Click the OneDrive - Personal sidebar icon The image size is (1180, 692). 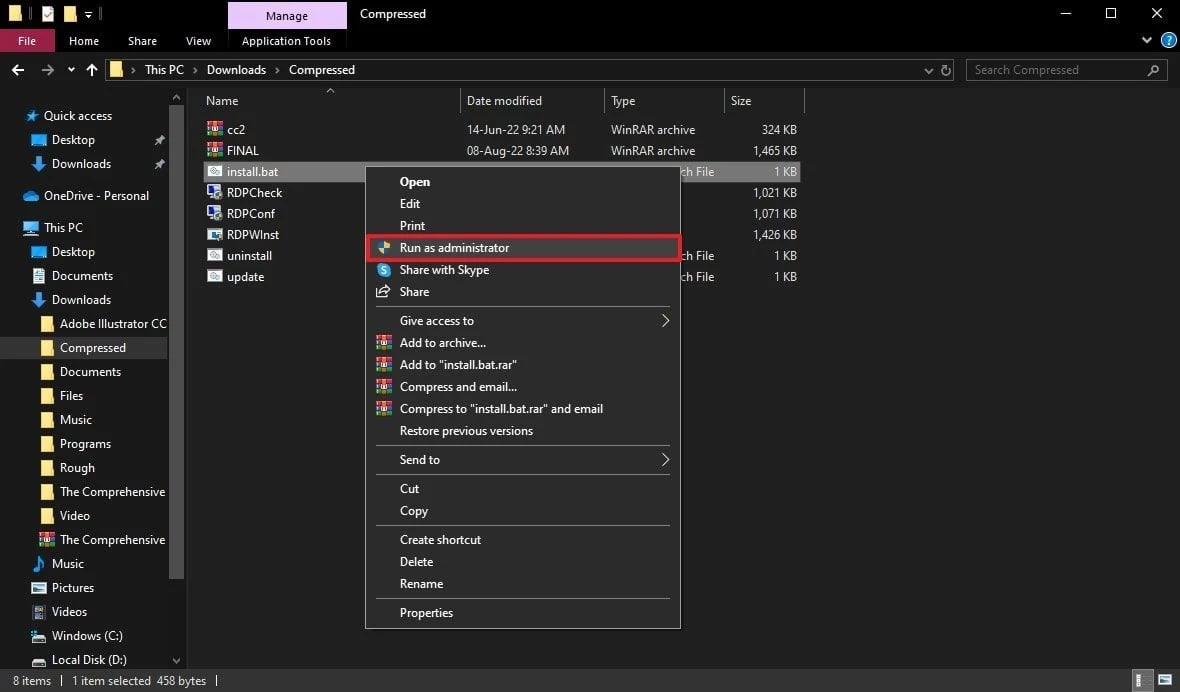[28, 195]
